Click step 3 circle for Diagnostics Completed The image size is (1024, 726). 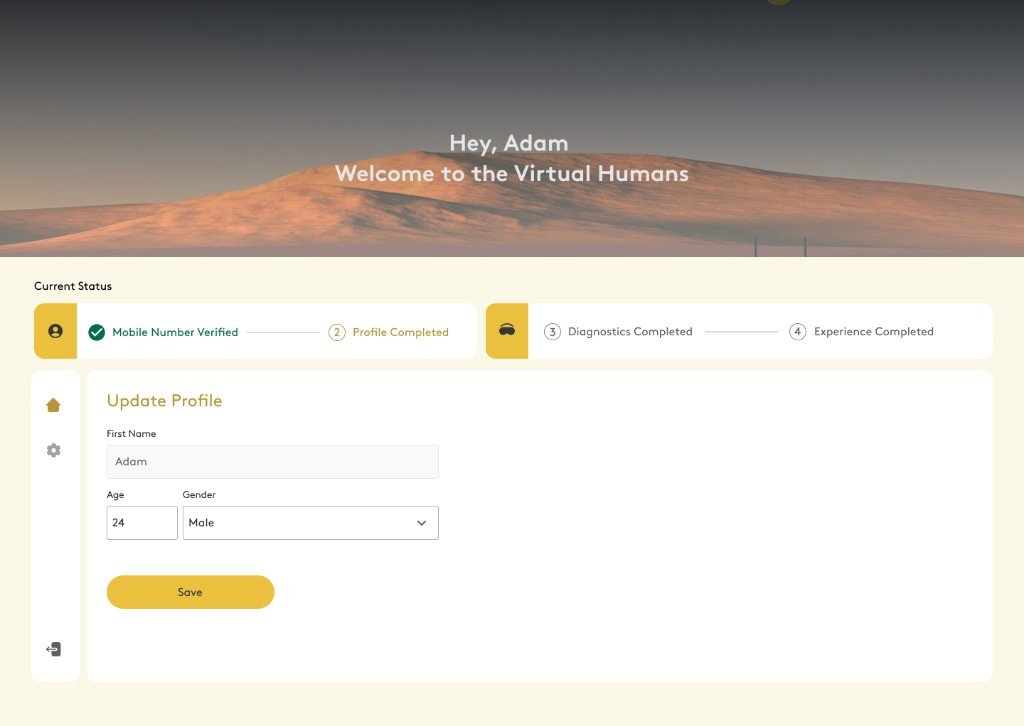[x=552, y=332]
